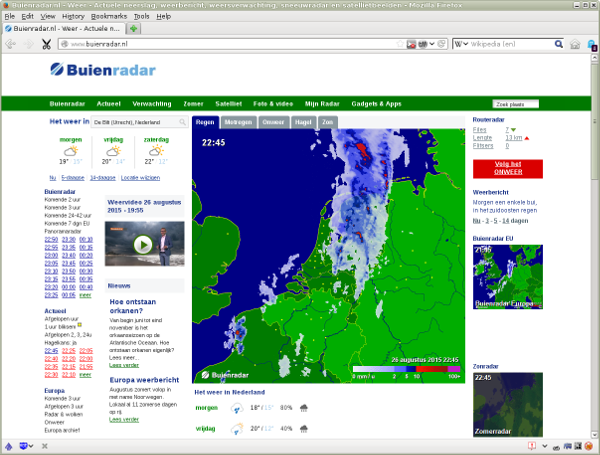This screenshot has height=455, width=600.
Task: Click the blue shield add-on icon in the status bar
Action: click(x=24, y=446)
